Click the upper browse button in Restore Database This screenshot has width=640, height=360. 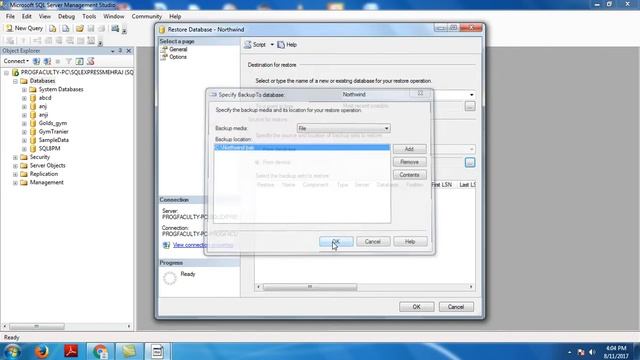470,106
